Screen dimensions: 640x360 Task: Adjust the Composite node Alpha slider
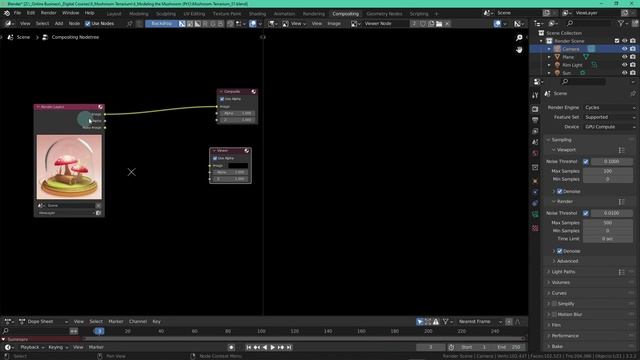[238, 113]
